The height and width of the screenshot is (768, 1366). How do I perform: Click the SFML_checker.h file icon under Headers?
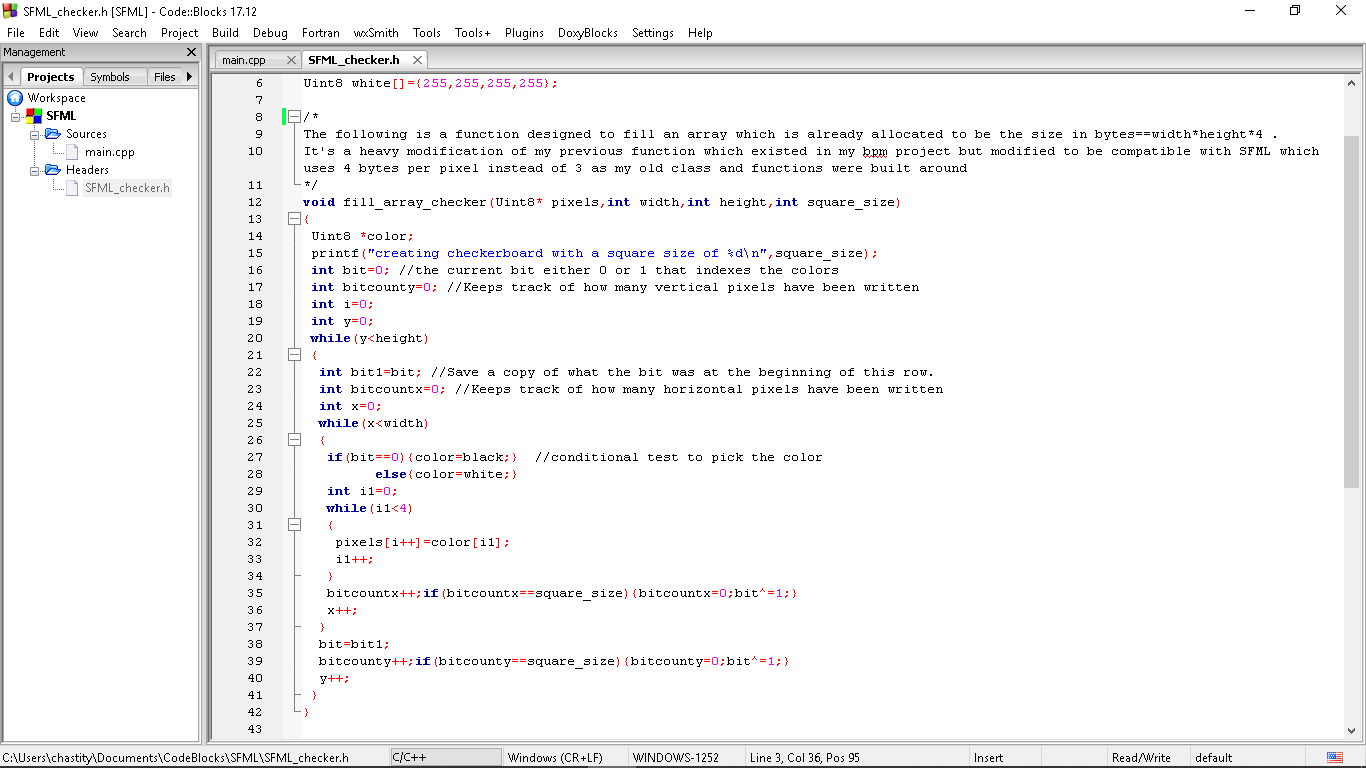pyautogui.click(x=71, y=187)
